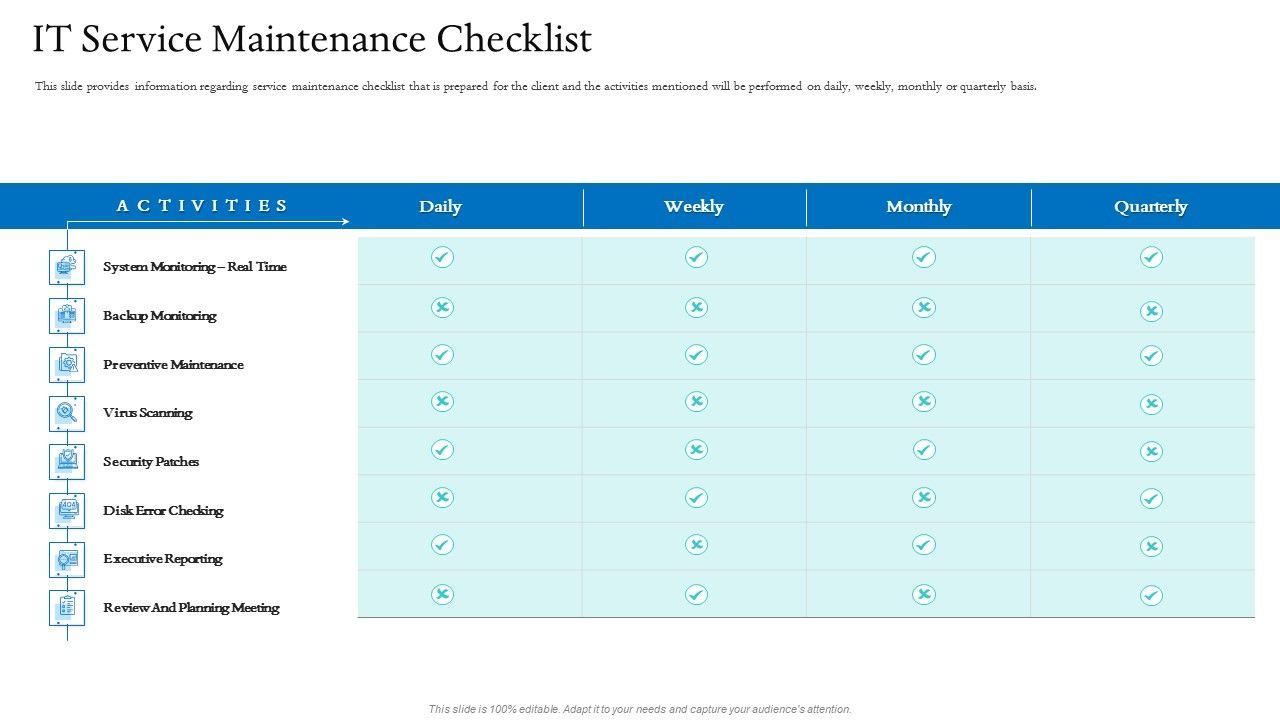This screenshot has height=720, width=1280.
Task: Select the IT Service Maintenance Checklist title
Action: point(312,39)
